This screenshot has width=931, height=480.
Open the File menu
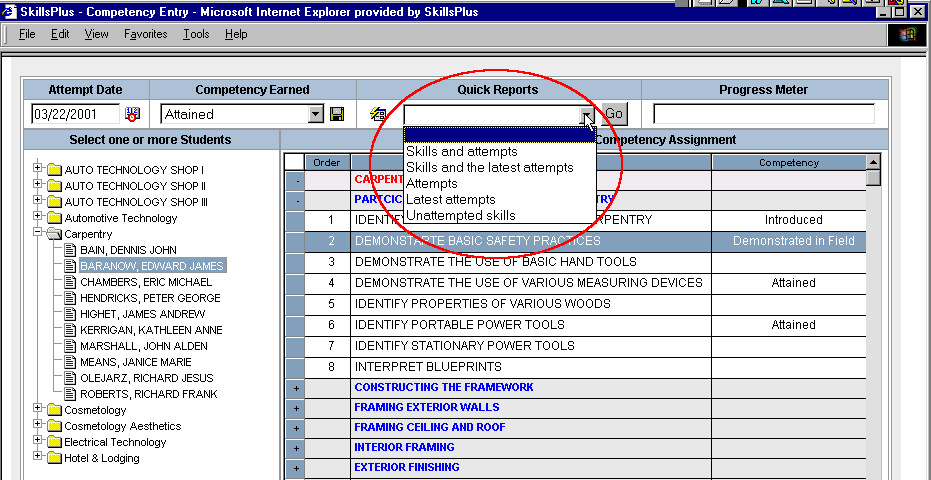point(27,34)
